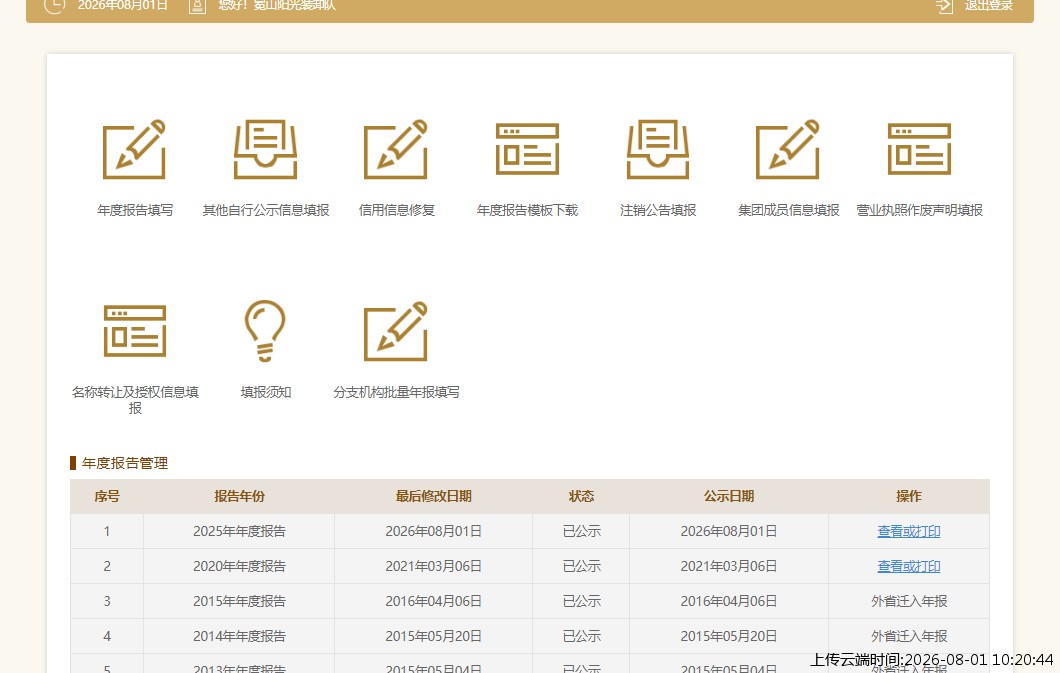Screen dimensions: 1060x673
Task: Click the 退出登录 link
Action: pyautogui.click(x=989, y=5)
